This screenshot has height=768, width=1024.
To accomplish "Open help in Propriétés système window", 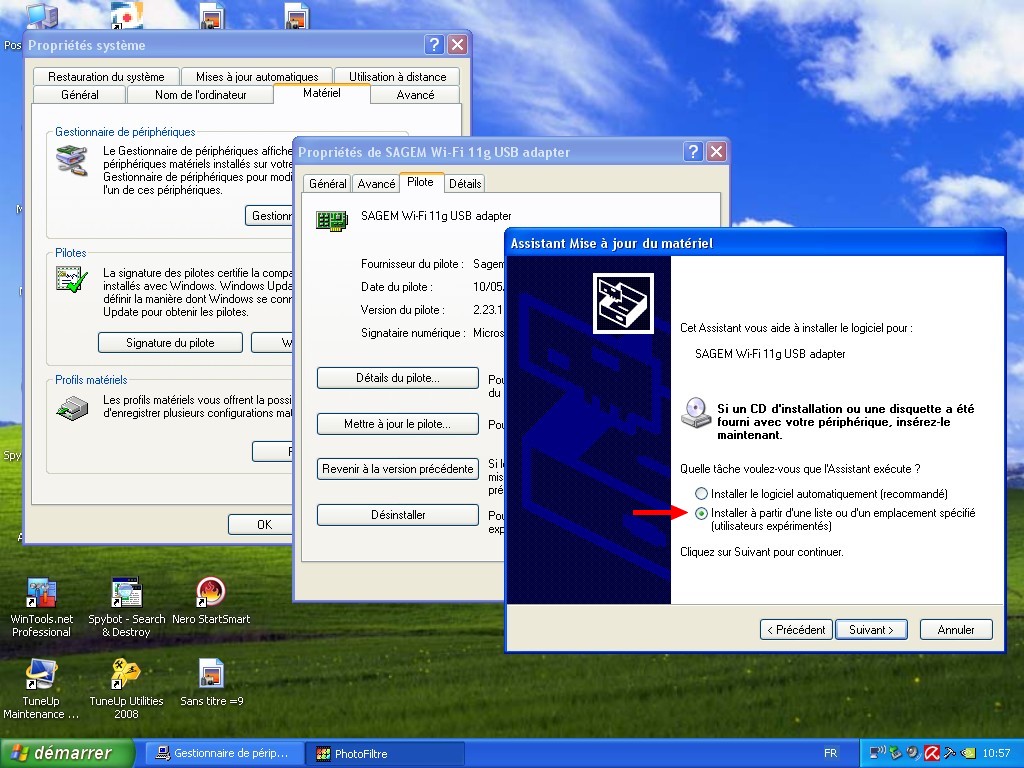I will coord(434,45).
